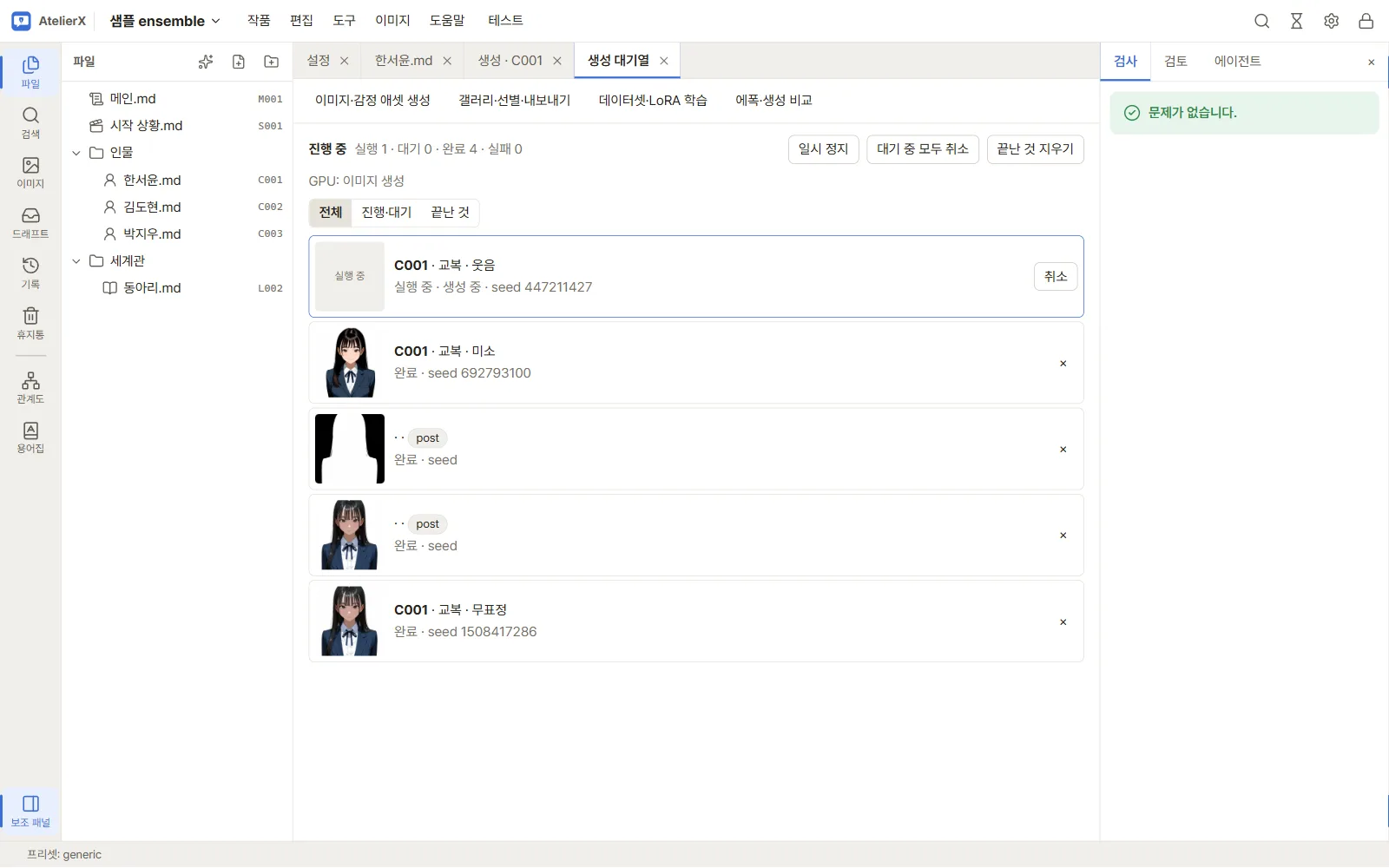Screen dimensions: 1389x868
Task: Toggle the 보조 패널 side panel
Action: point(30,811)
